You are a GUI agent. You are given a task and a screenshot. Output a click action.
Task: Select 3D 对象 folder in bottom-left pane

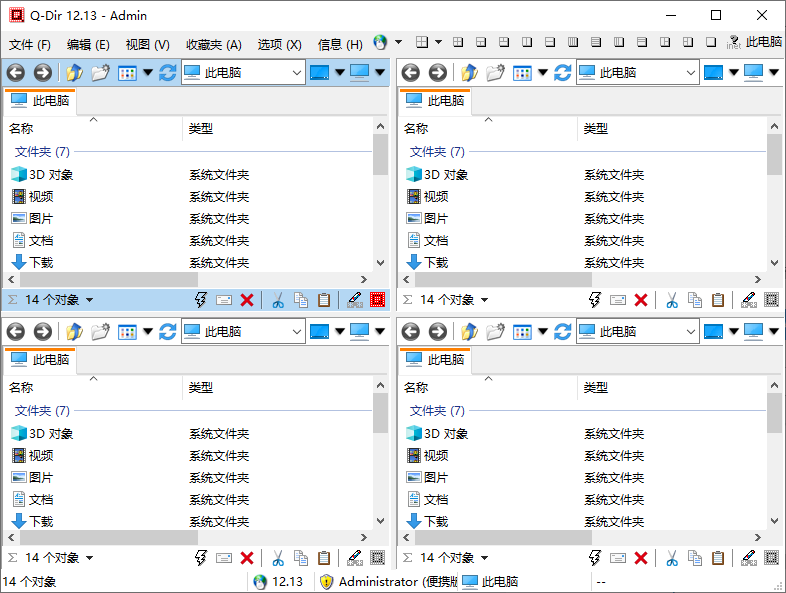point(50,433)
